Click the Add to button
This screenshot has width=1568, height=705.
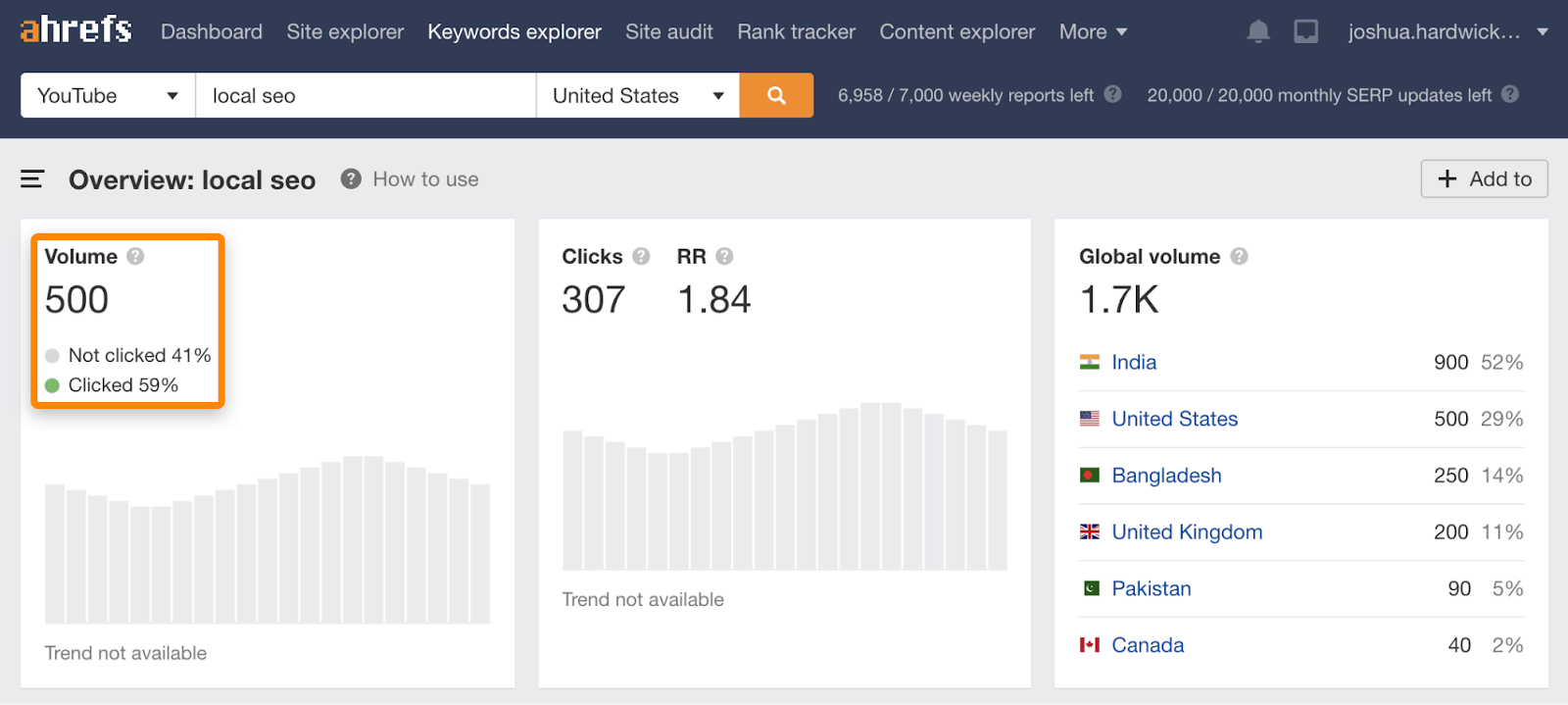coord(1484,178)
